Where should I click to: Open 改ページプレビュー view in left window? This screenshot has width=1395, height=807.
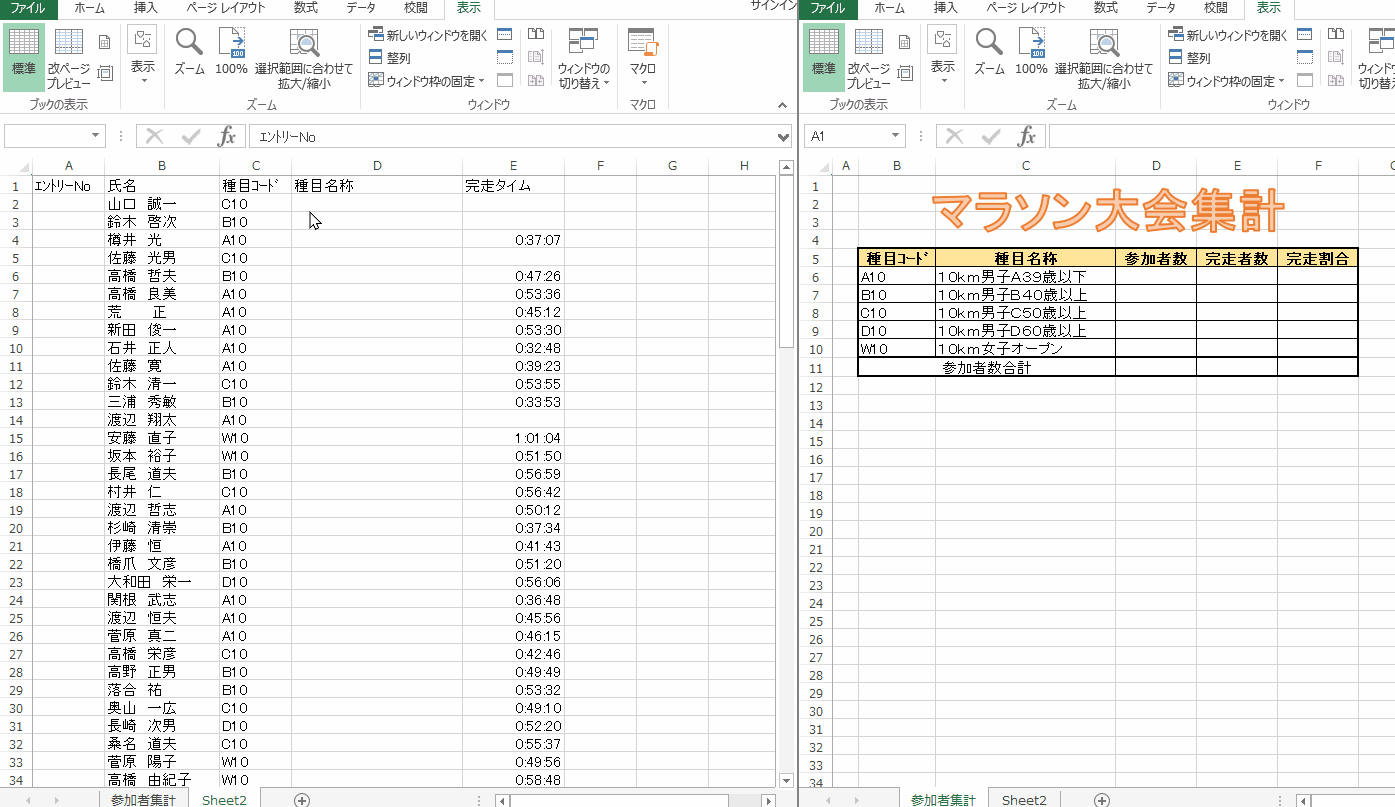click(x=68, y=58)
